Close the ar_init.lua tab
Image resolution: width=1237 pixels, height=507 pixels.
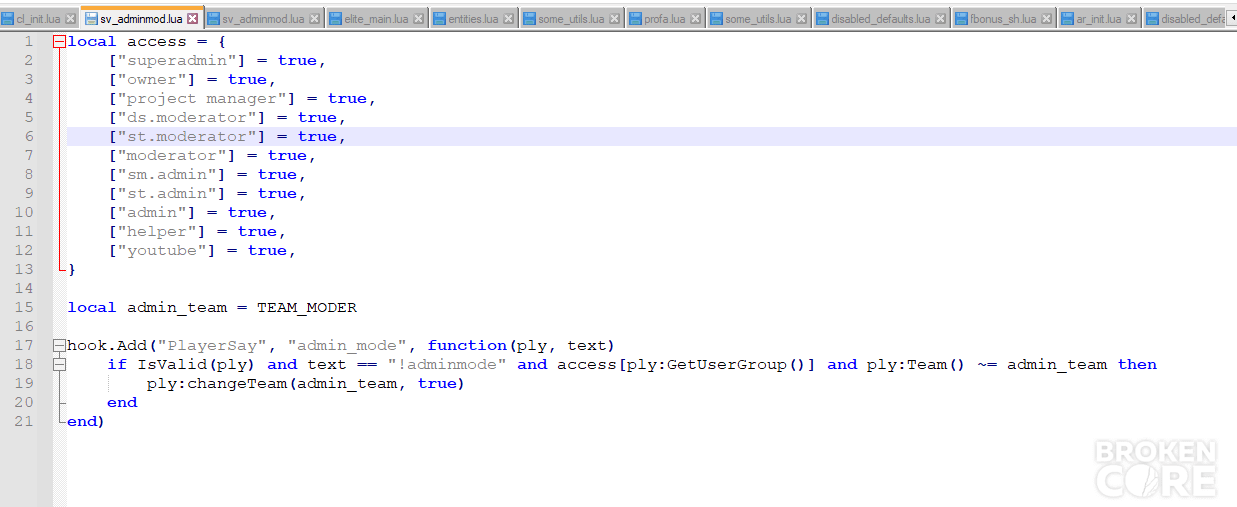[1131, 20]
